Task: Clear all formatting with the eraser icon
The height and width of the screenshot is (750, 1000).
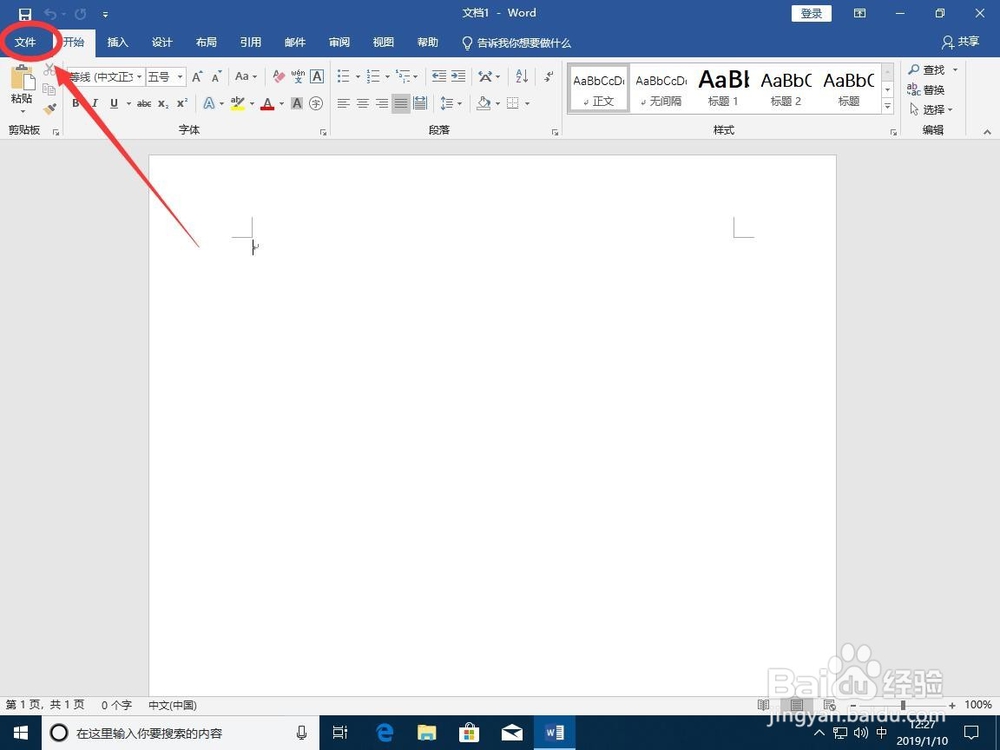Action: pos(279,77)
